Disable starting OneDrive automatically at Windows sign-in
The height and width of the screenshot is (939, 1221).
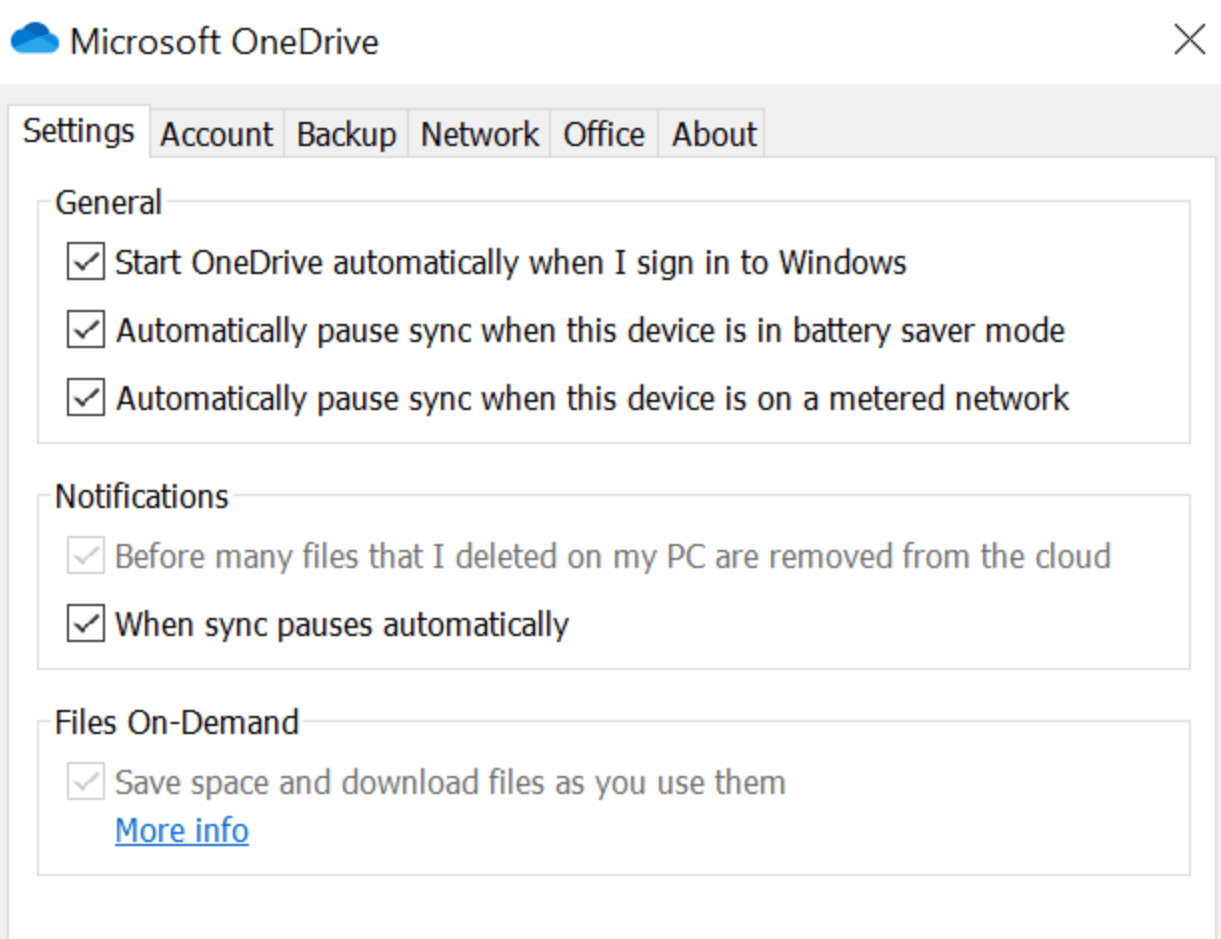[86, 263]
